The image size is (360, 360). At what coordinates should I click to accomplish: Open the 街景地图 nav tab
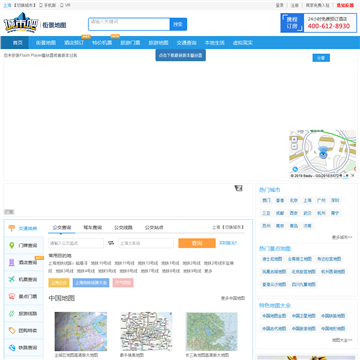[46, 43]
